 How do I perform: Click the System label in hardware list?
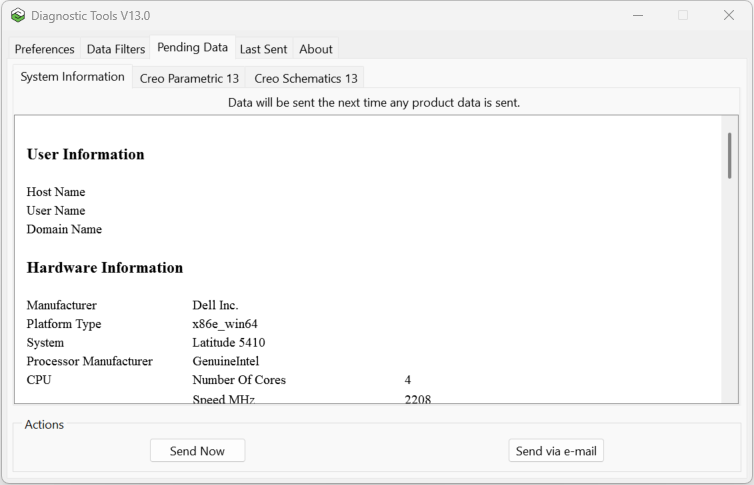pos(45,343)
